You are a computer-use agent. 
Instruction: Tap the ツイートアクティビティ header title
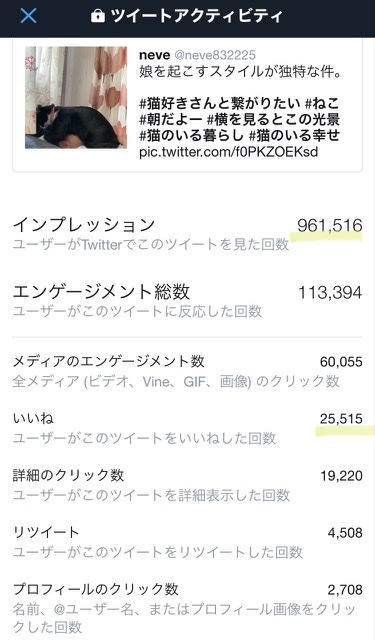coord(197,16)
